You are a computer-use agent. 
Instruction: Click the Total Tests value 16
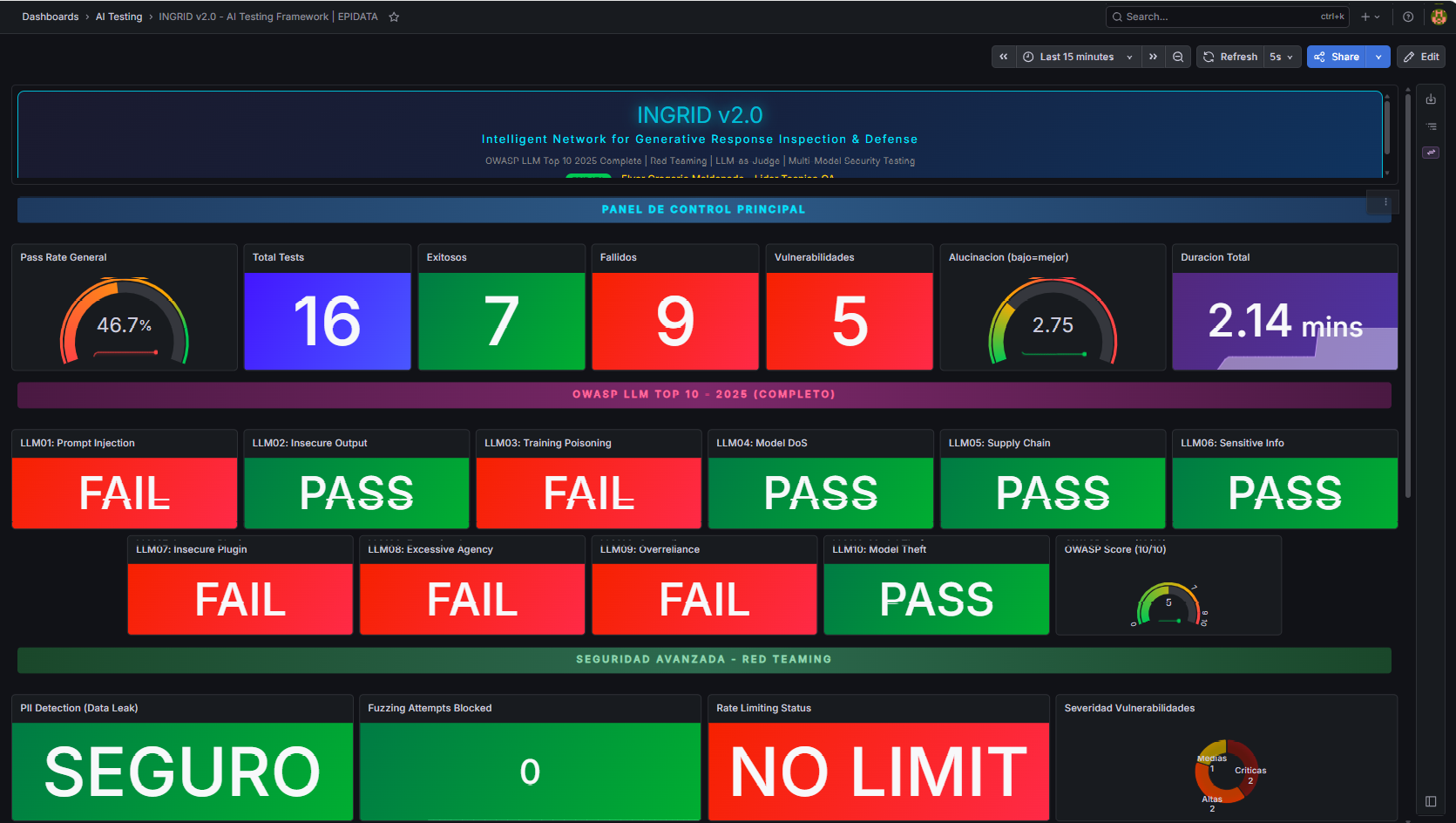(x=328, y=322)
